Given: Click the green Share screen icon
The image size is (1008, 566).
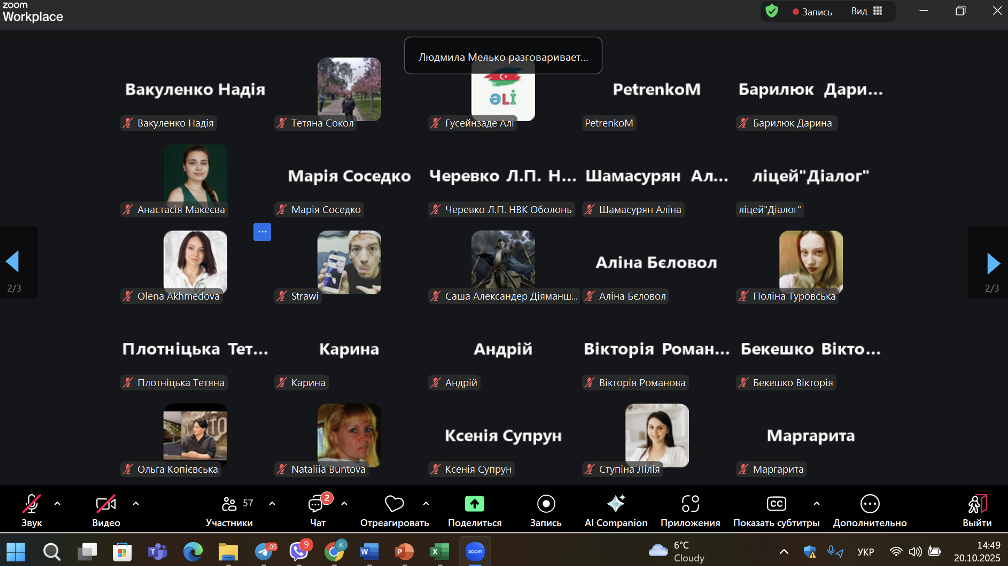Looking at the screenshot, I should click(x=474, y=504).
